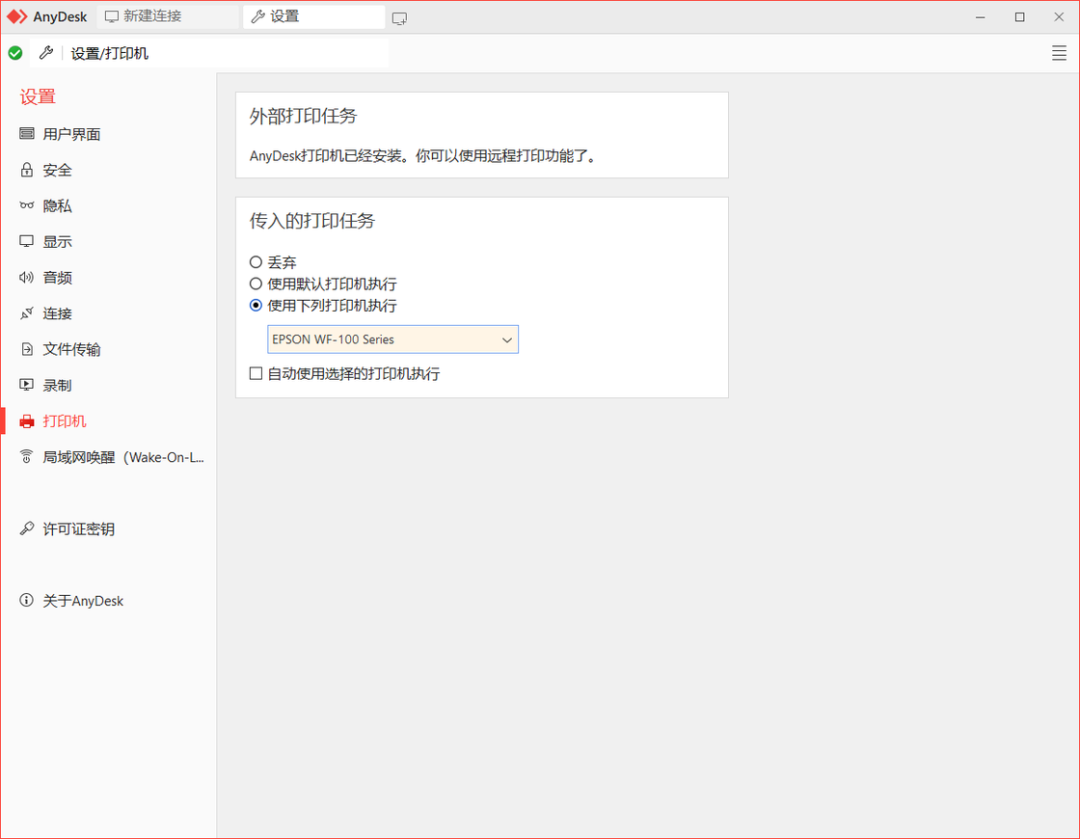Click the green connection status icon
The width and height of the screenshot is (1080, 839).
(15, 53)
